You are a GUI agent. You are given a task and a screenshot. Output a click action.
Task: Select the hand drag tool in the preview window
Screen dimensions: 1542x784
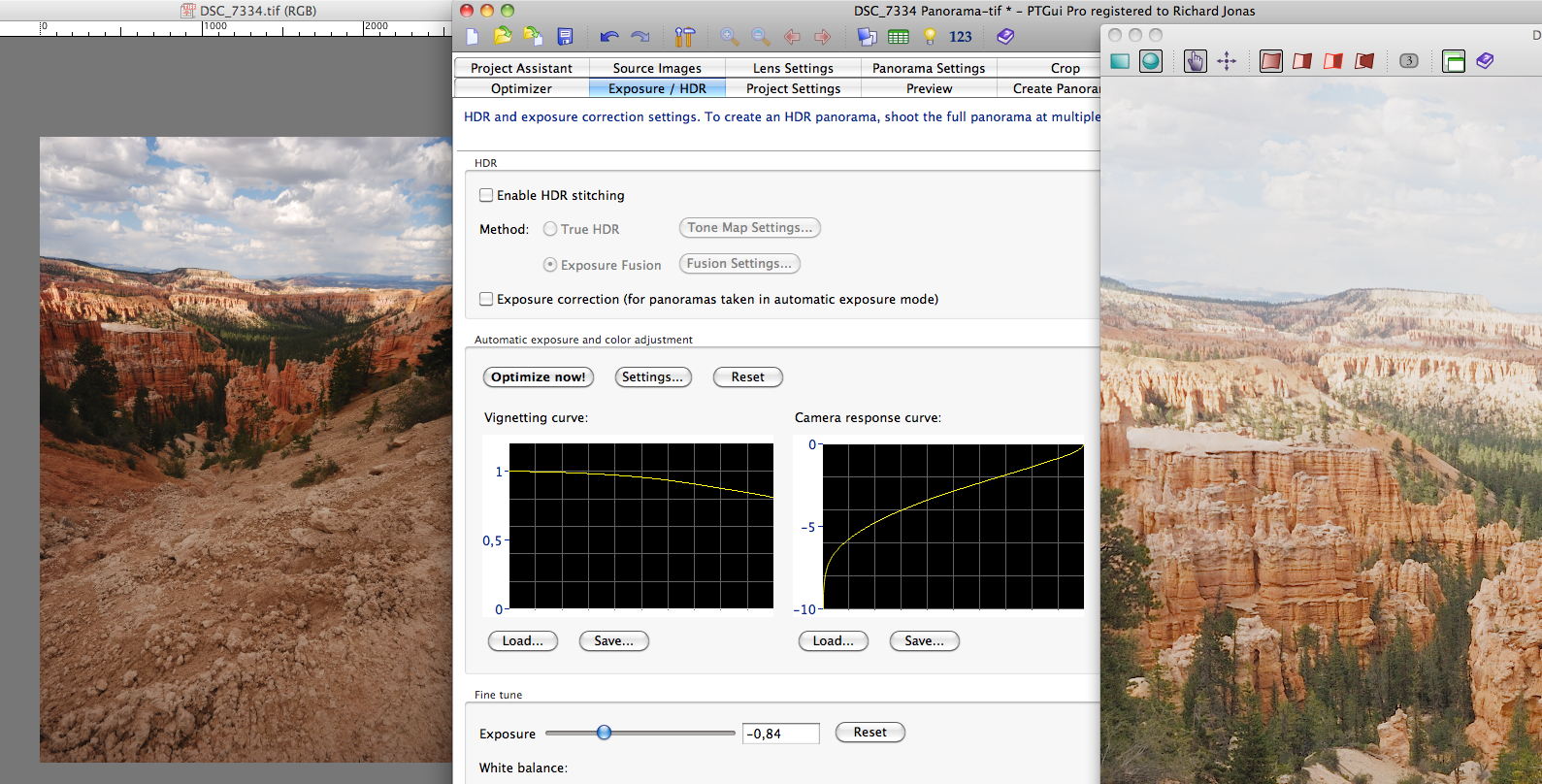[1196, 61]
